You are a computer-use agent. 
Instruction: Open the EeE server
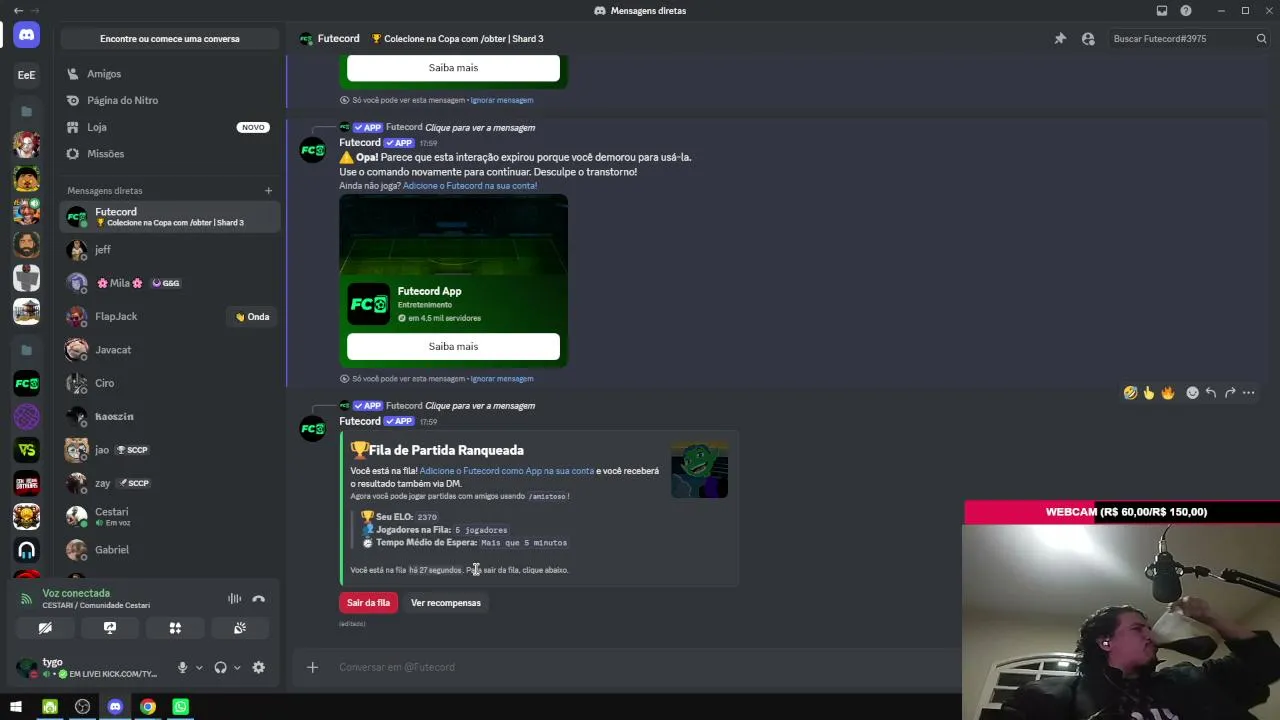coord(27,75)
